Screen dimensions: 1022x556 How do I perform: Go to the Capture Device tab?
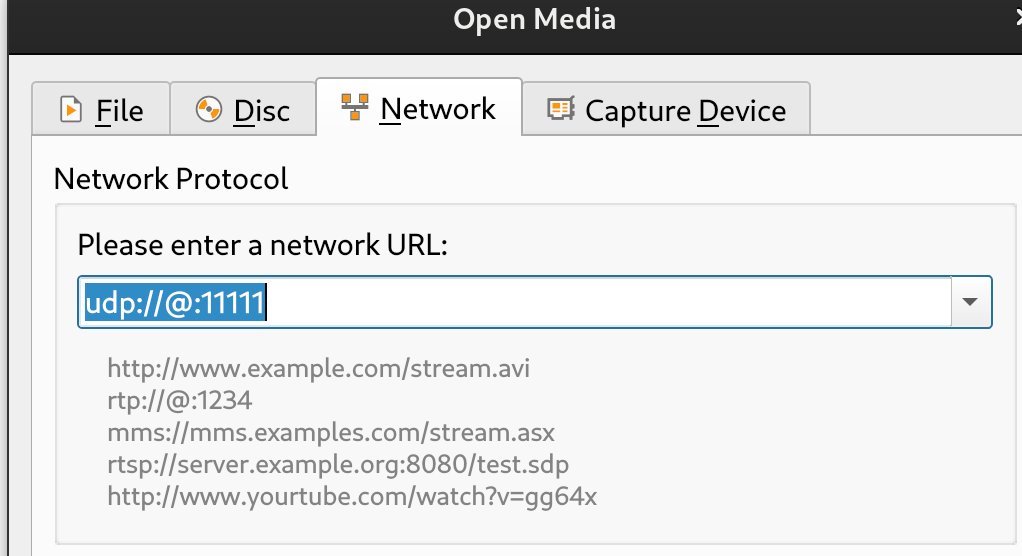tap(685, 110)
